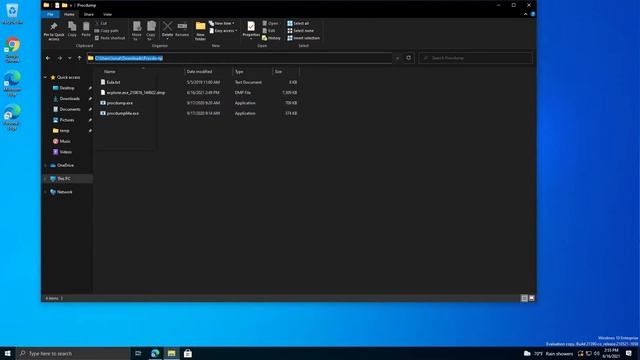The image size is (640, 360).
Task: Open the Recent locations dropdown arrow
Action: [70, 58]
